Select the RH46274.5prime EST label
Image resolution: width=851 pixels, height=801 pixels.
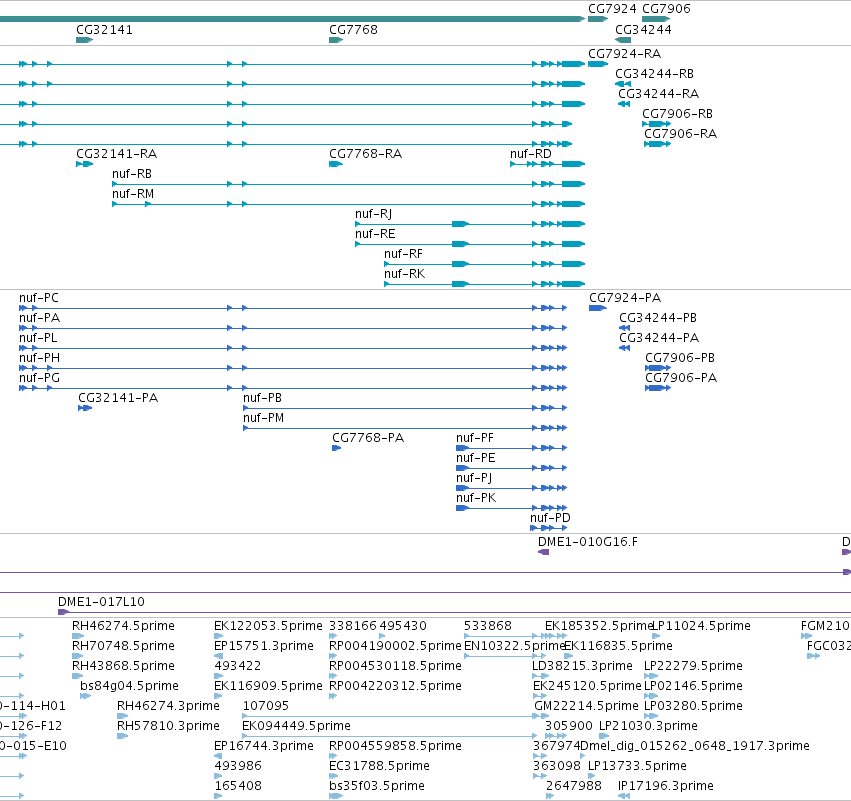123,626
